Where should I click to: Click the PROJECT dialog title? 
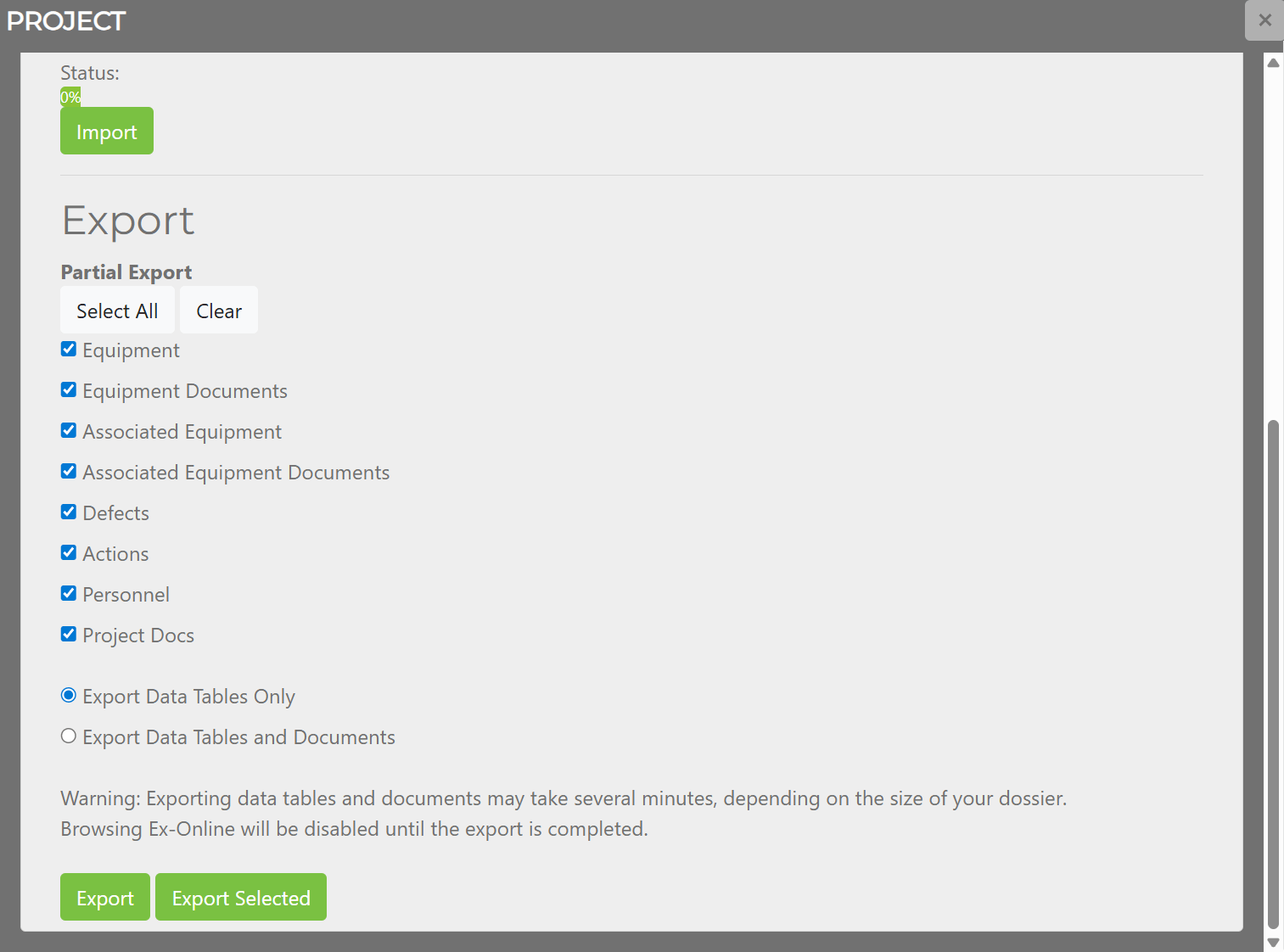66,21
